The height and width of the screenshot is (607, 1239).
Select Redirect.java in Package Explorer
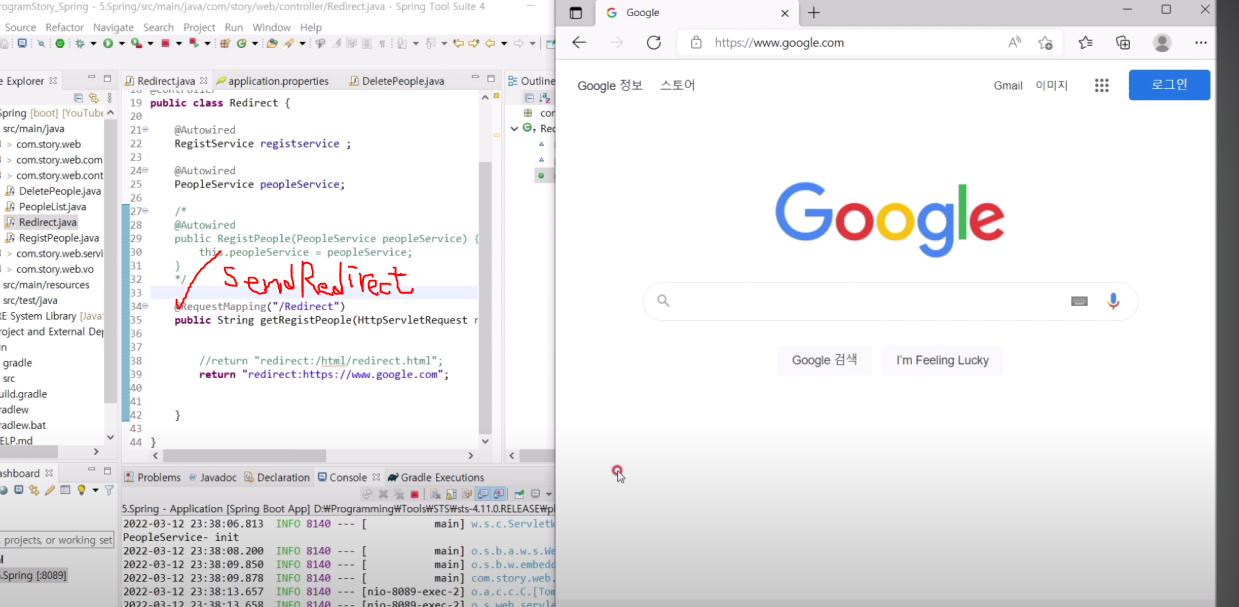41,222
